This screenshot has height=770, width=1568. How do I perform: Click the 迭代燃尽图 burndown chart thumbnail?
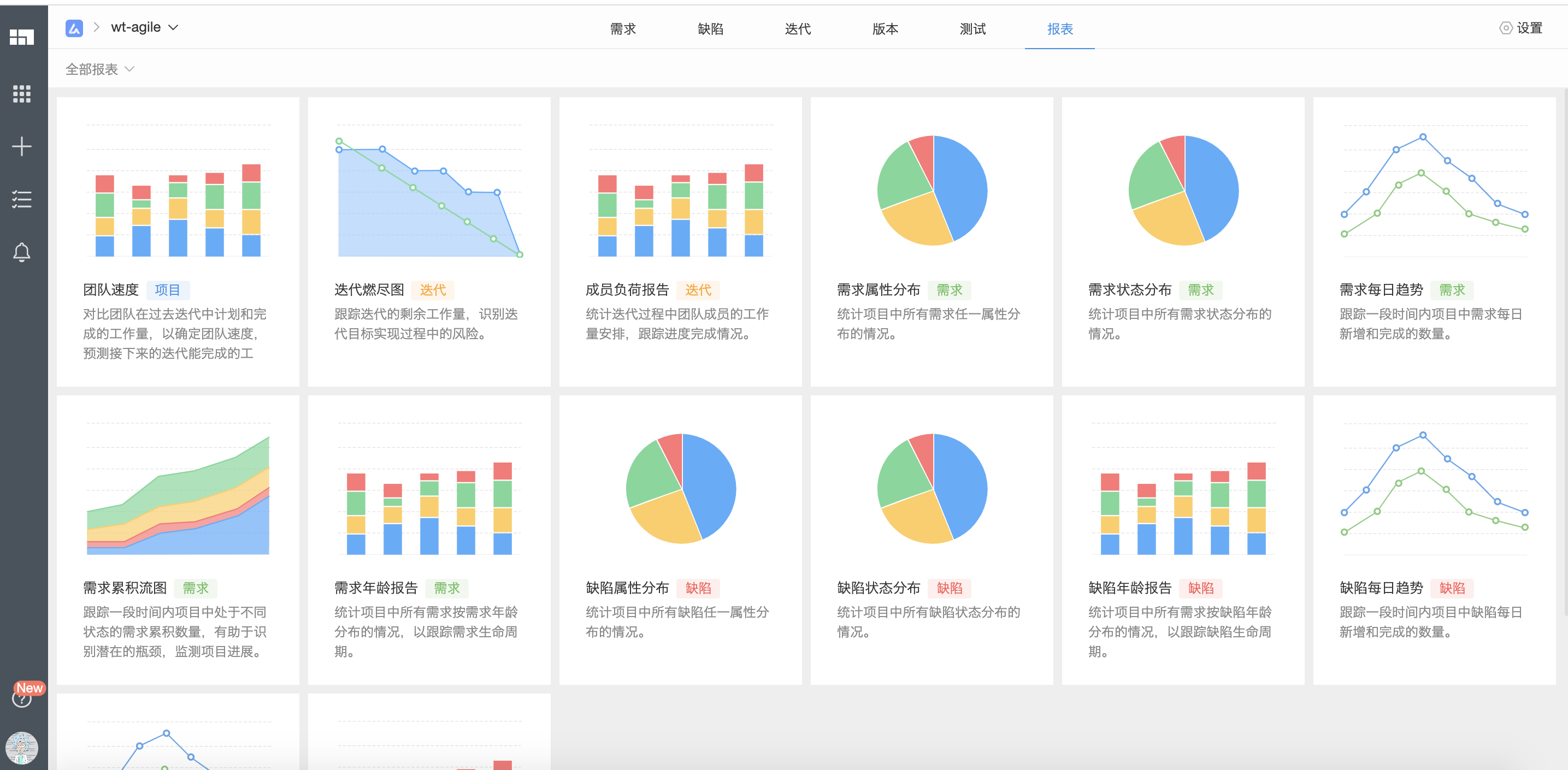click(430, 191)
